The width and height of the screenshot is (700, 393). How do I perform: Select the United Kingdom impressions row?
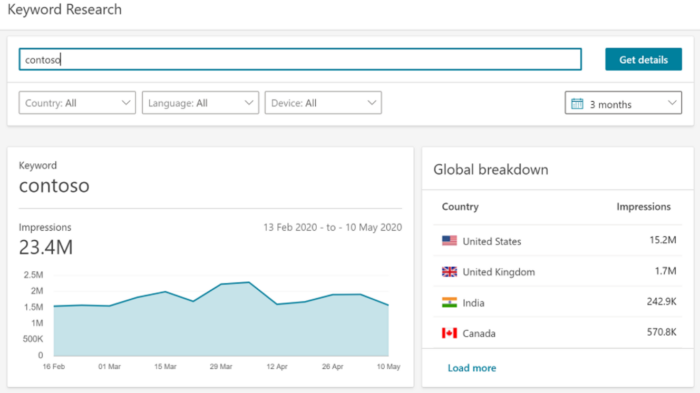pyautogui.click(x=558, y=272)
